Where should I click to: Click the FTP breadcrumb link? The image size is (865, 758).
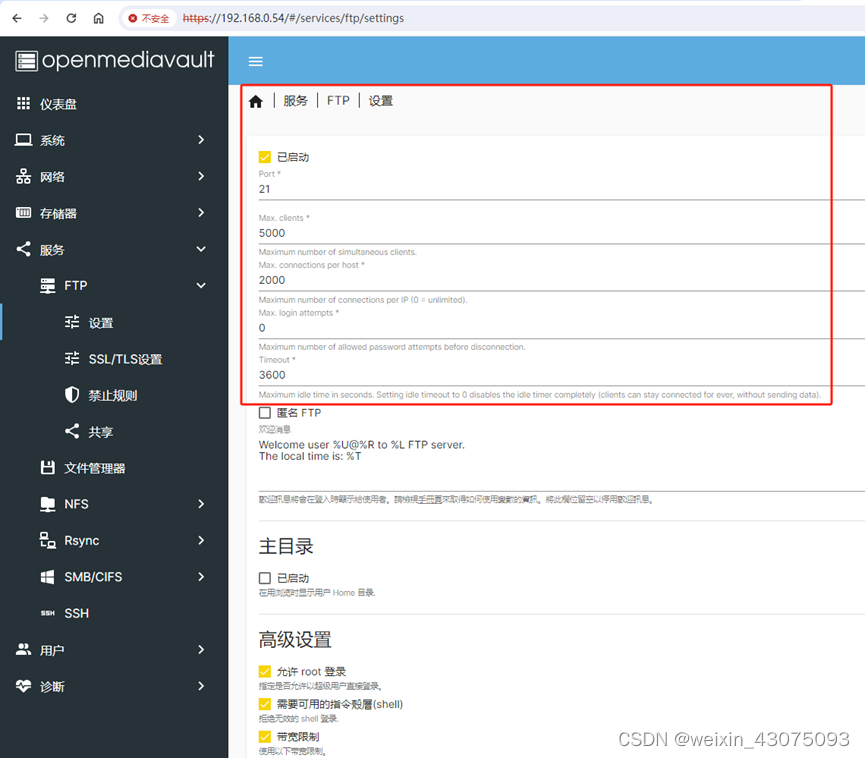pos(338,101)
